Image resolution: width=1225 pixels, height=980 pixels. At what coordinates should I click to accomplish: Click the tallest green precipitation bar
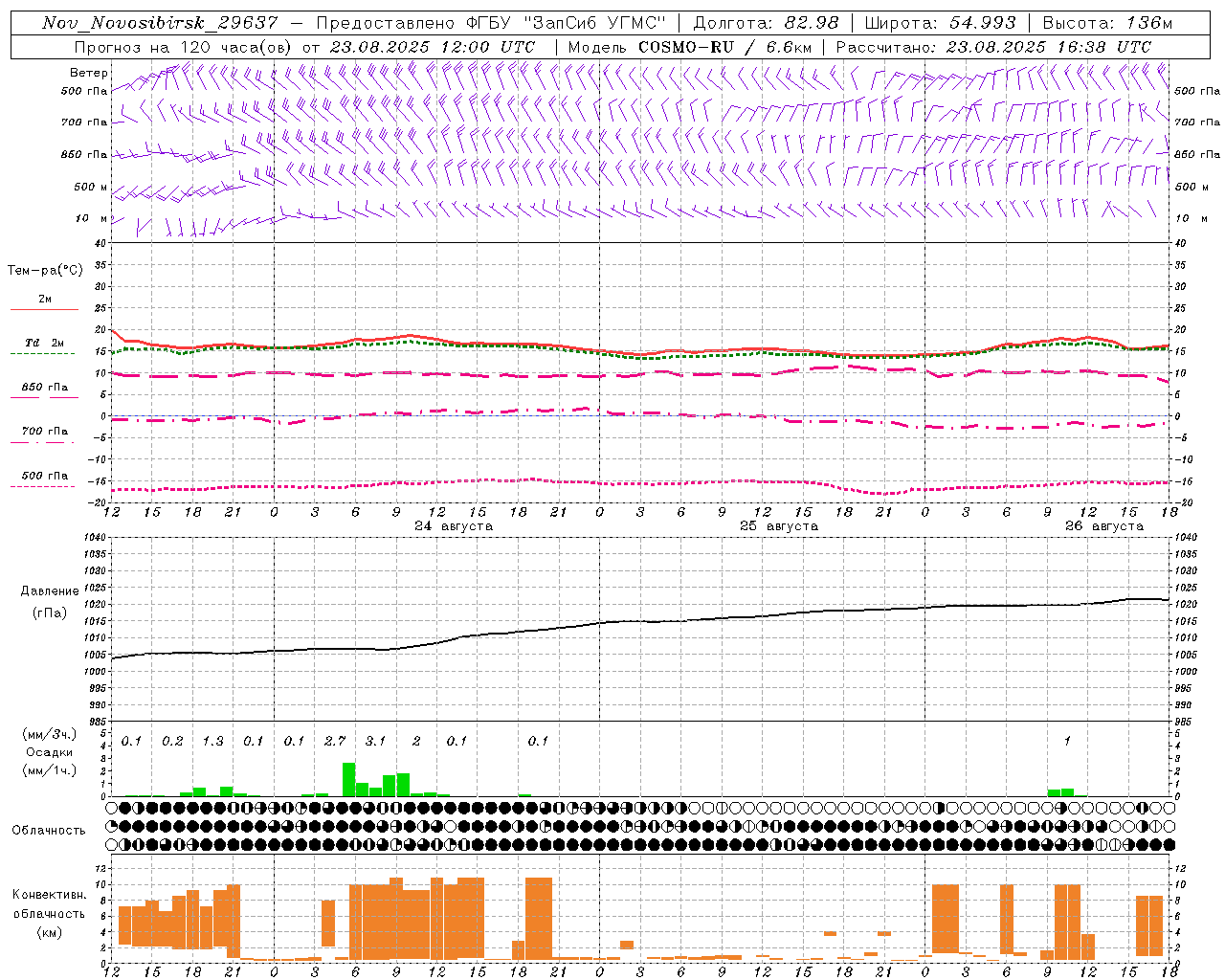point(348,779)
